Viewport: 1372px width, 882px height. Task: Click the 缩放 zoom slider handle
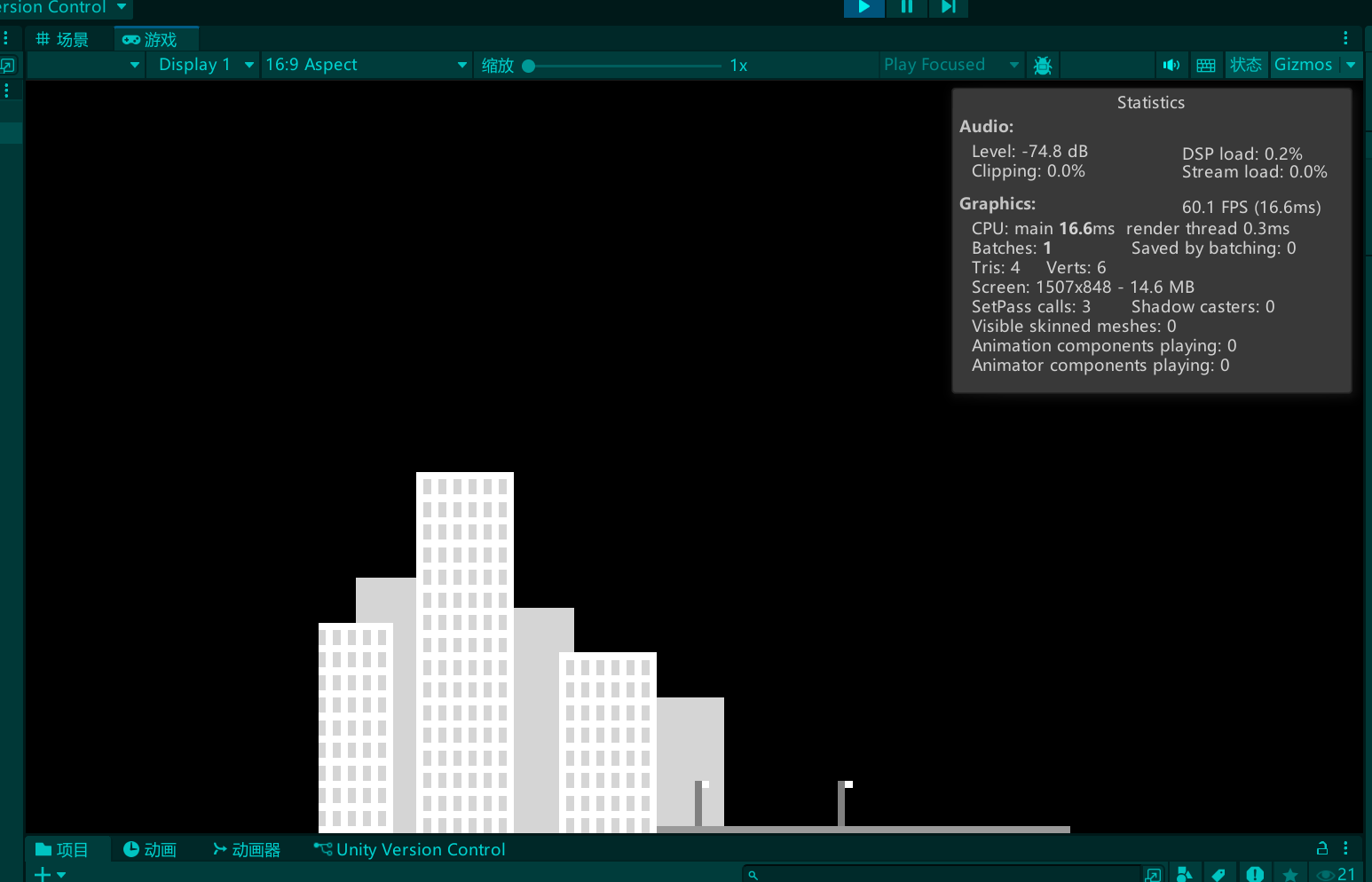click(x=529, y=66)
